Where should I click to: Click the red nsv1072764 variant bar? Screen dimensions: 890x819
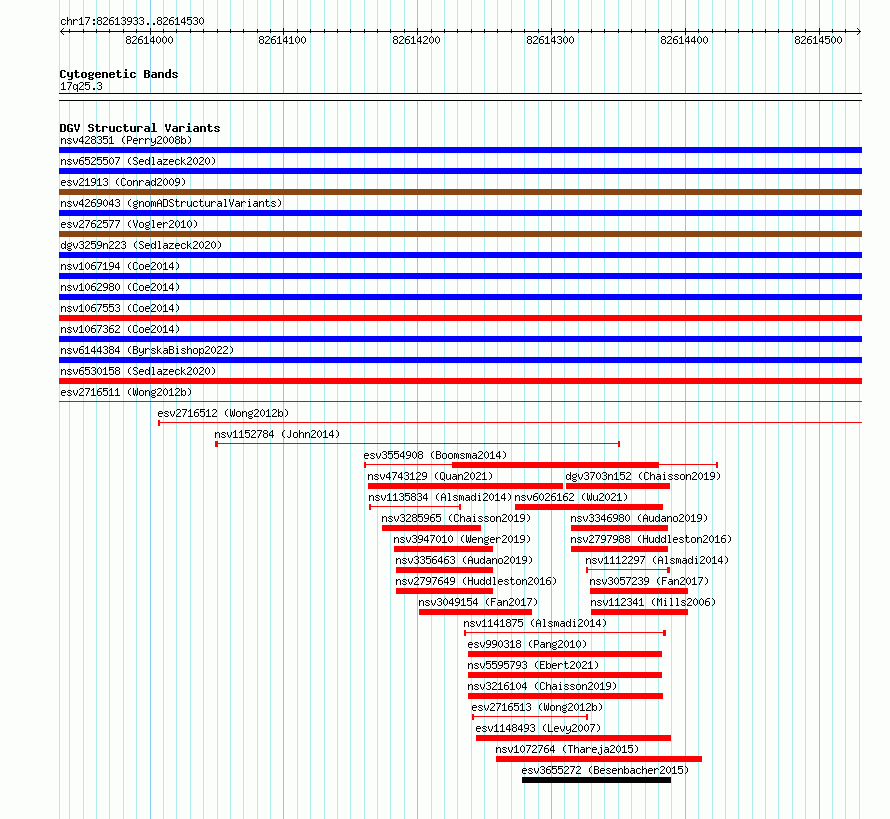point(599,759)
